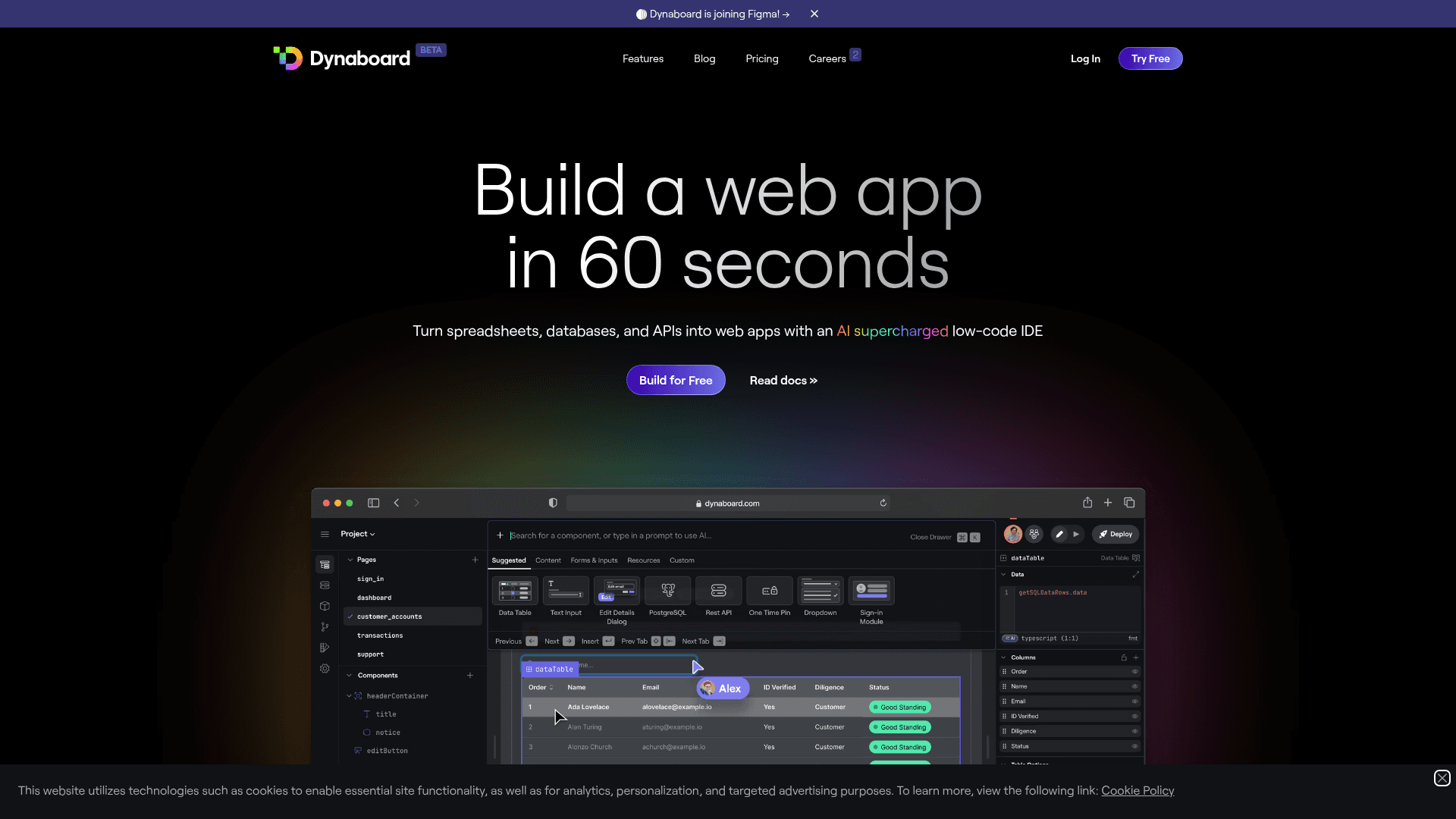This screenshot has height=819, width=1456.
Task: Choose the Data Table component thumbnail
Action: coord(515,591)
